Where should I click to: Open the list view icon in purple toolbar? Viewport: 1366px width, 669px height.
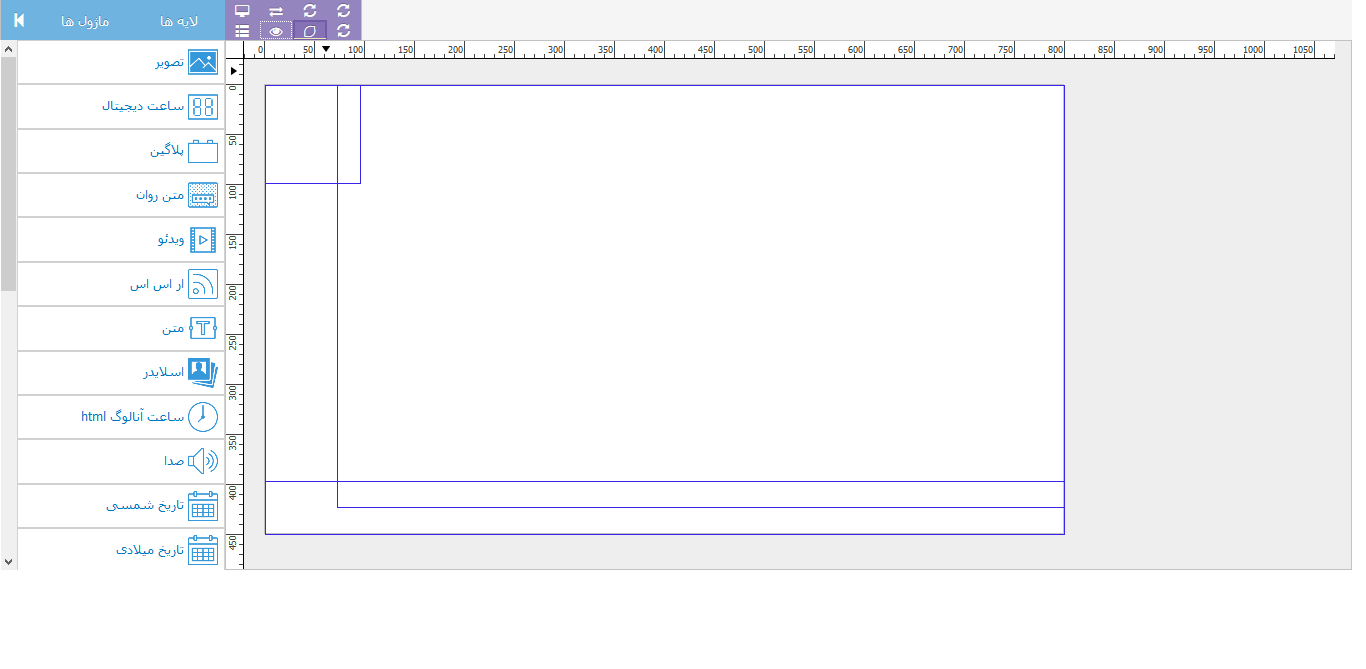[242, 31]
